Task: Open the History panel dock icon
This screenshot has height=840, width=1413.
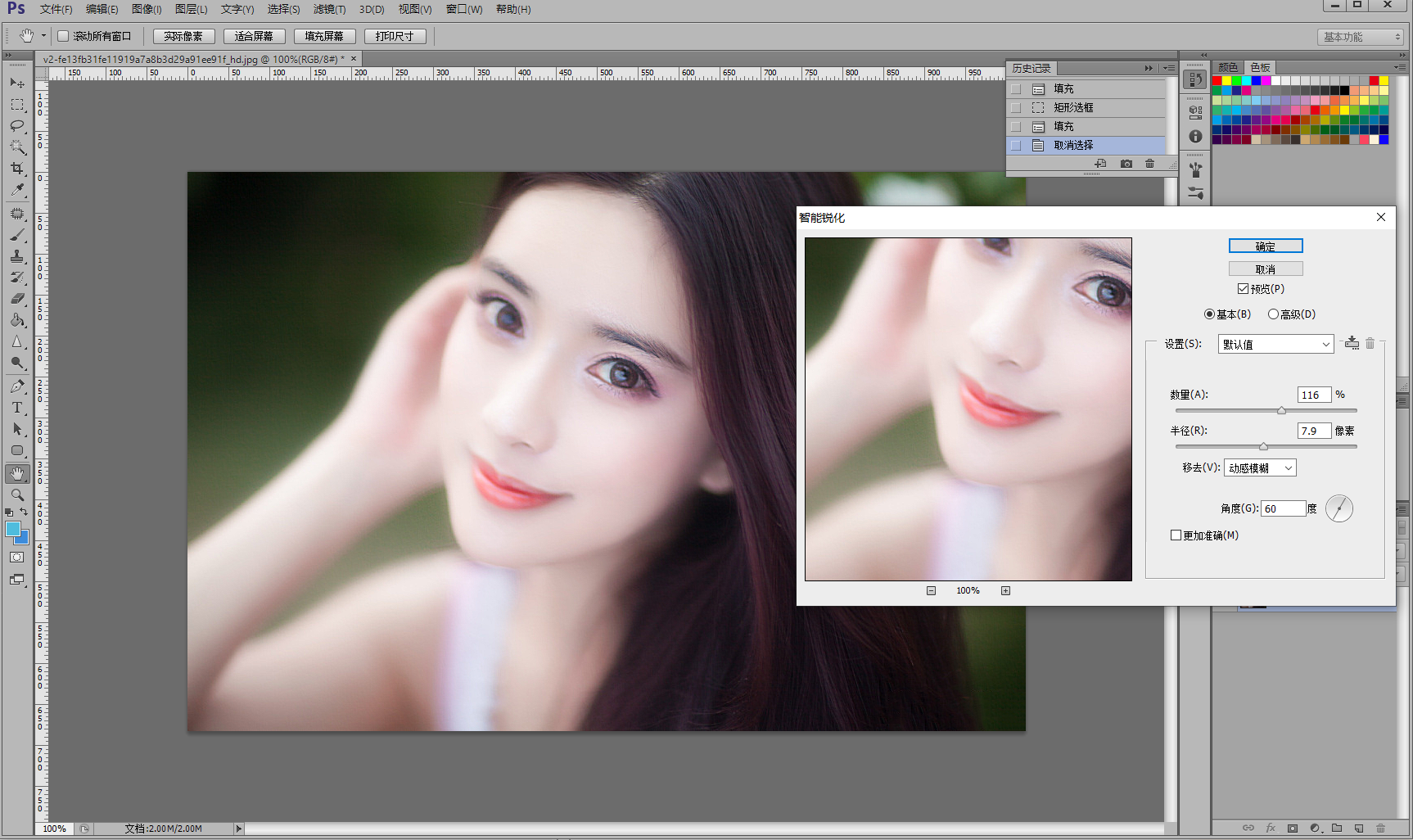Action: 1195,79
